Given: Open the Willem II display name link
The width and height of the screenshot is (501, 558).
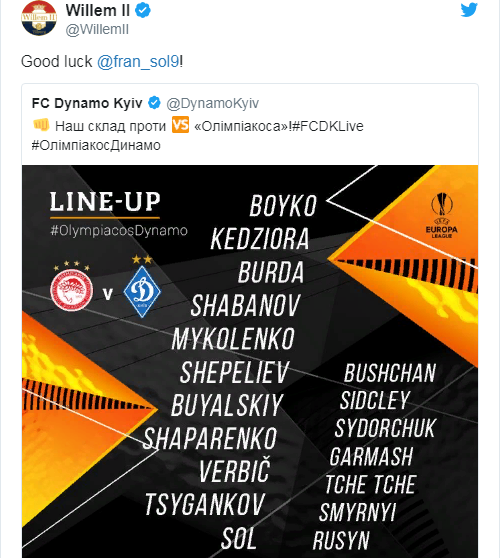Looking at the screenshot, I should (x=97, y=10).
